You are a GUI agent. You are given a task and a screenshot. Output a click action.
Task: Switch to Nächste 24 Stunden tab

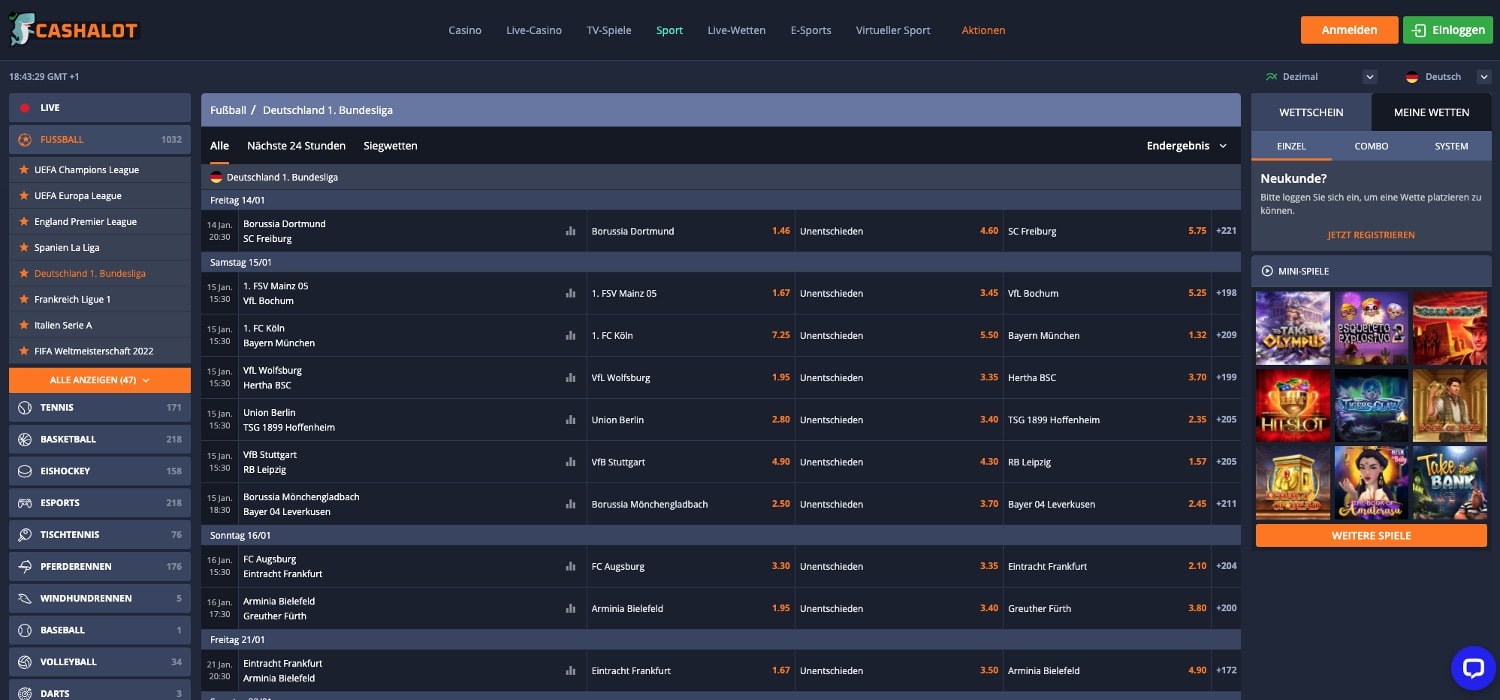[296, 146]
